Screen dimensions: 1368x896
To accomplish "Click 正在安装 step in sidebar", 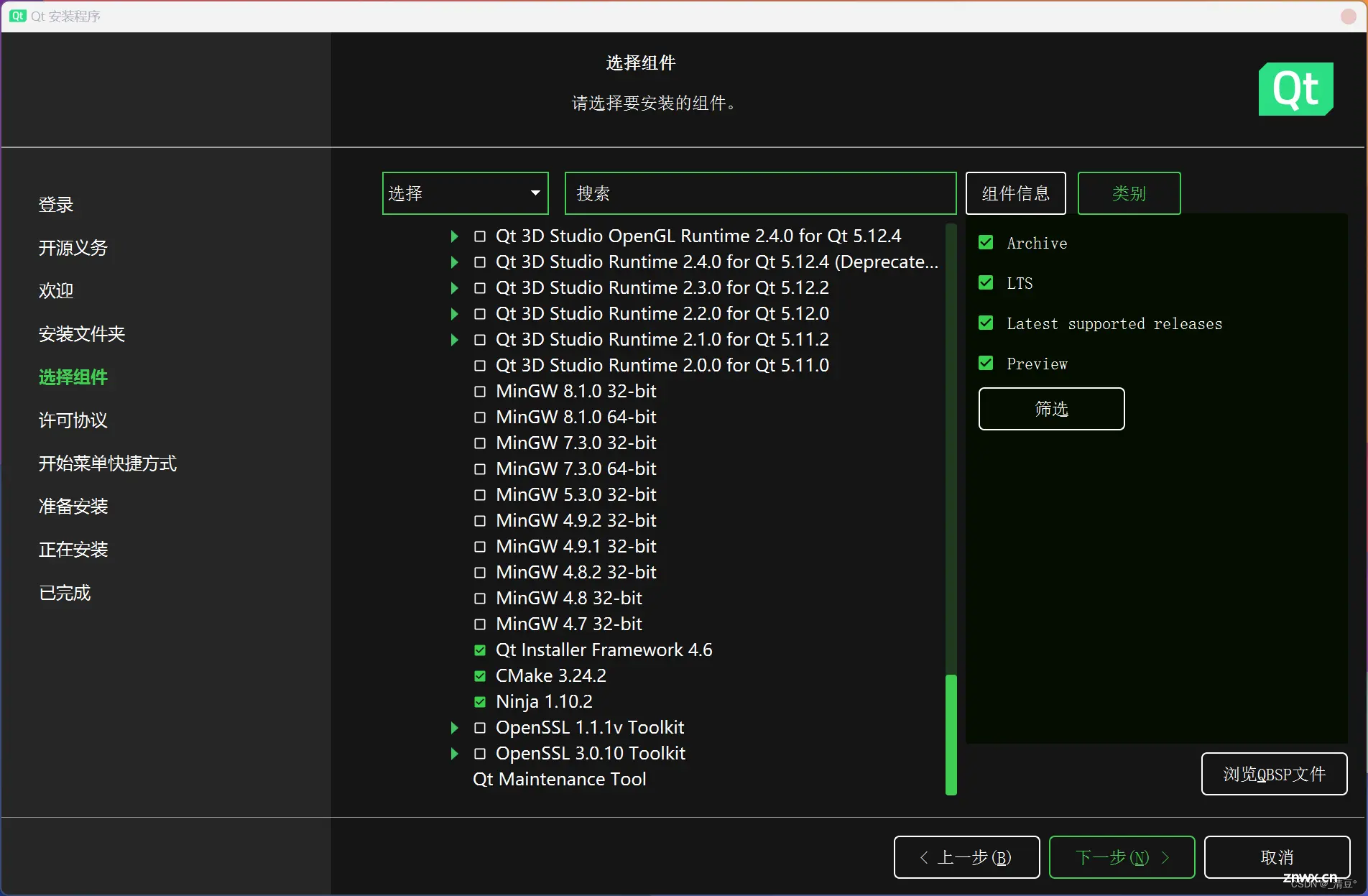I will click(73, 550).
